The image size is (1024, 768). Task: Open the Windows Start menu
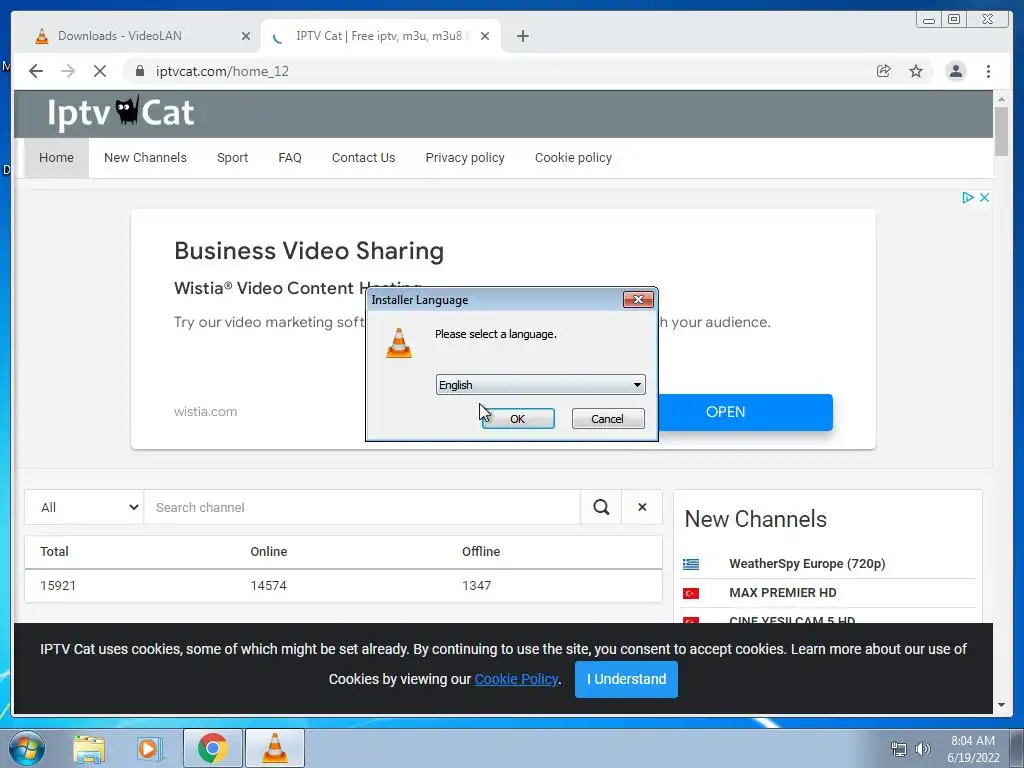(27, 748)
